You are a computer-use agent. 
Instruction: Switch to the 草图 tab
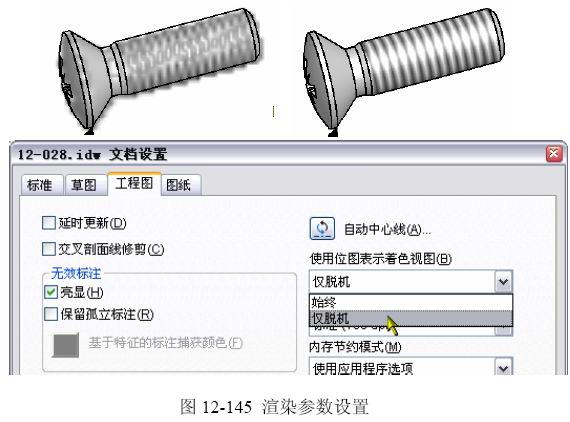85,185
